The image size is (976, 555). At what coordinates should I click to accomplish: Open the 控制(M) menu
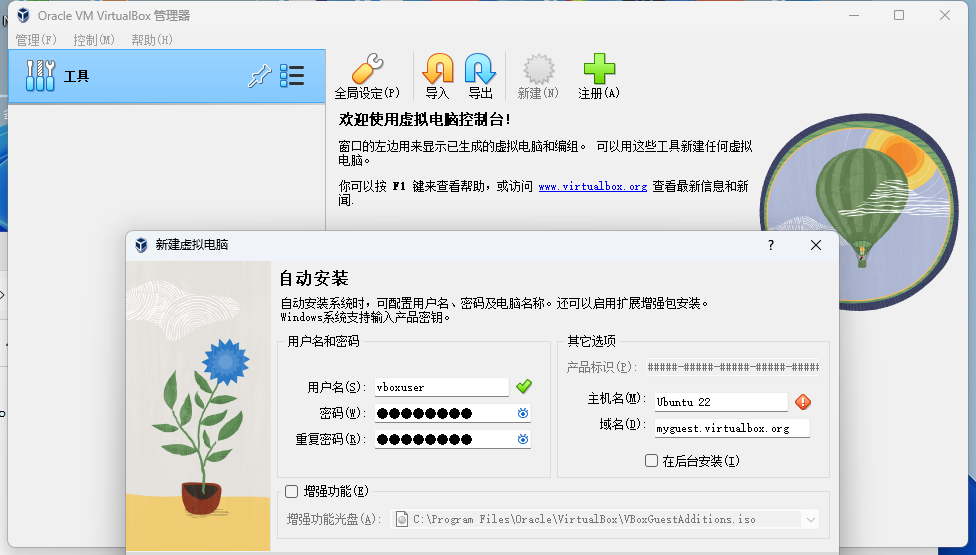[94, 40]
